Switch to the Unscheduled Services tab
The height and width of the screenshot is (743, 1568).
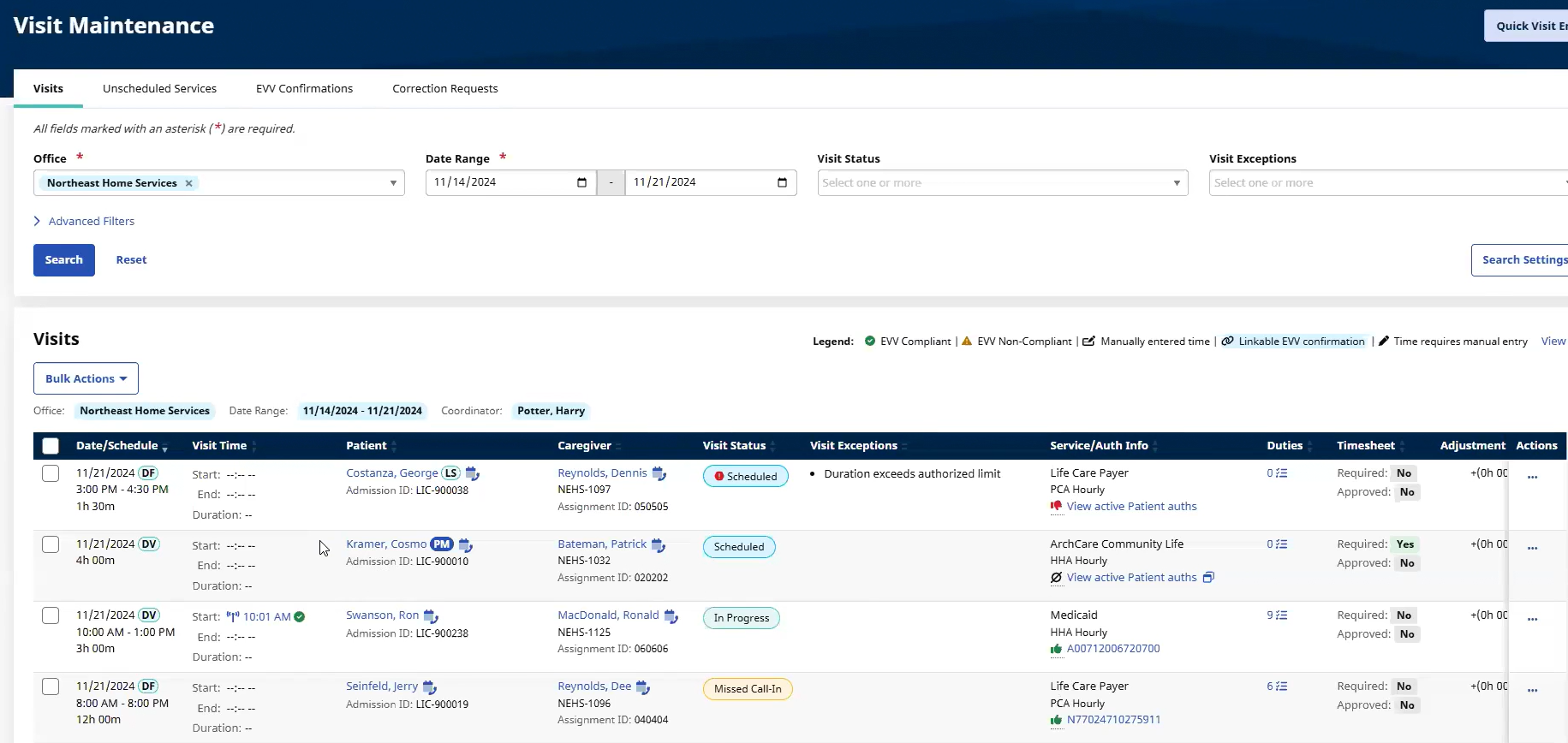tap(159, 88)
